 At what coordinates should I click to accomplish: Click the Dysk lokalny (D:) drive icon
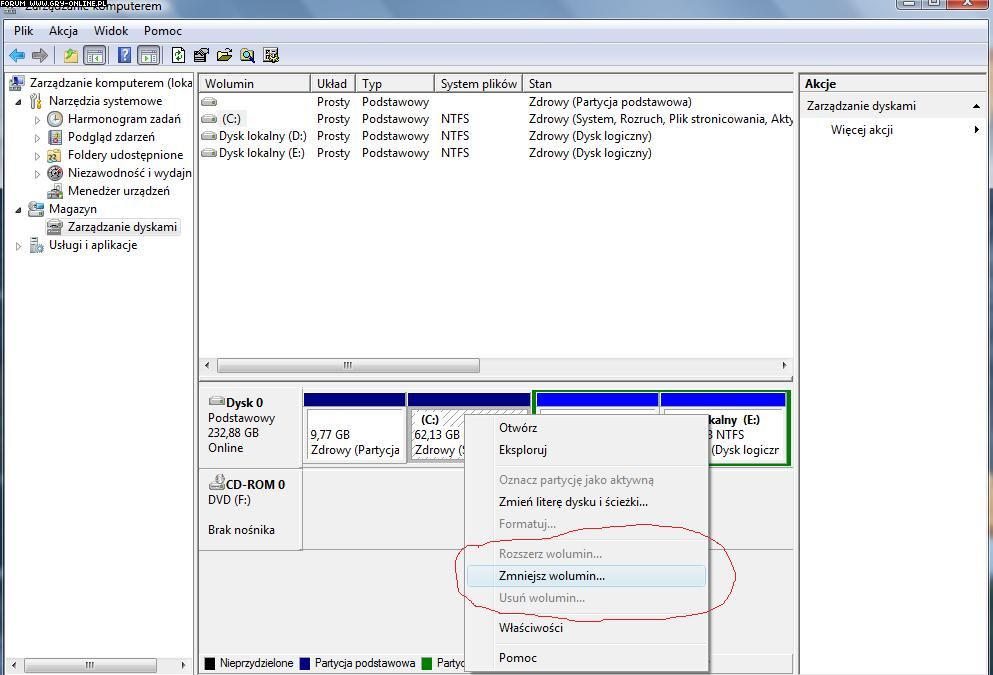click(x=209, y=136)
